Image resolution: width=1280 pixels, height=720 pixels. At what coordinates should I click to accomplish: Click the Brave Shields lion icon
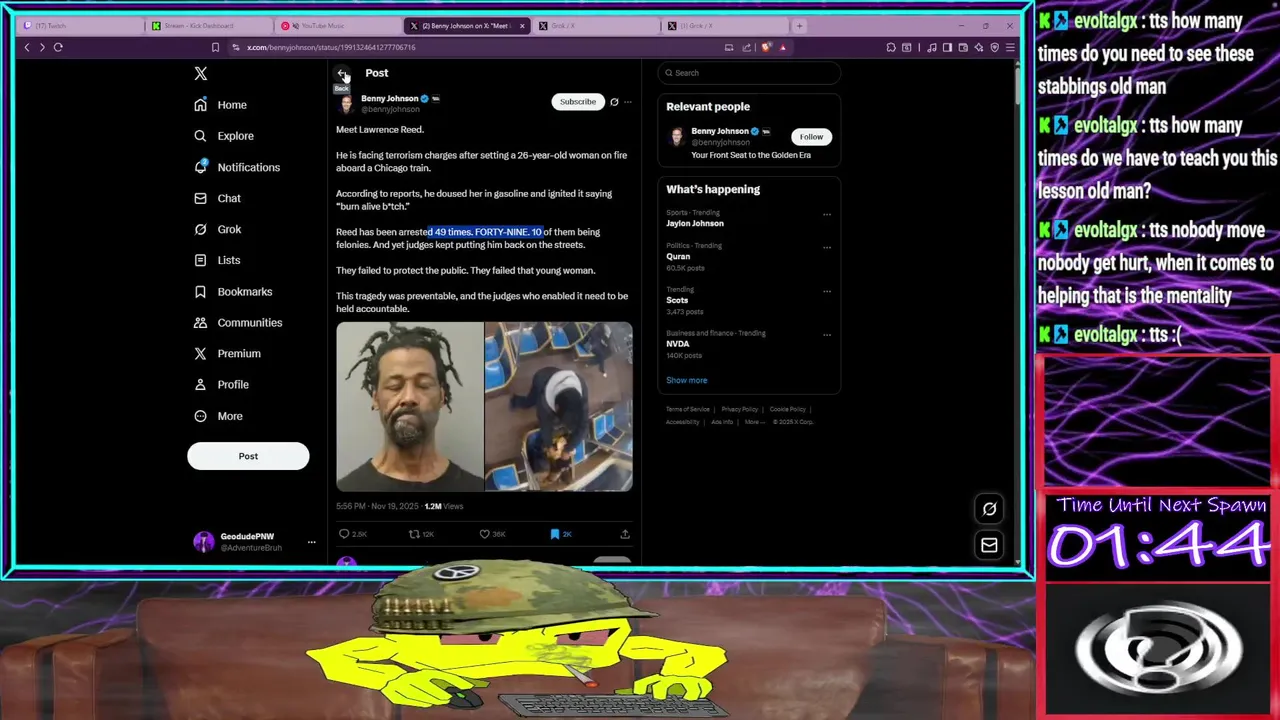[766, 47]
